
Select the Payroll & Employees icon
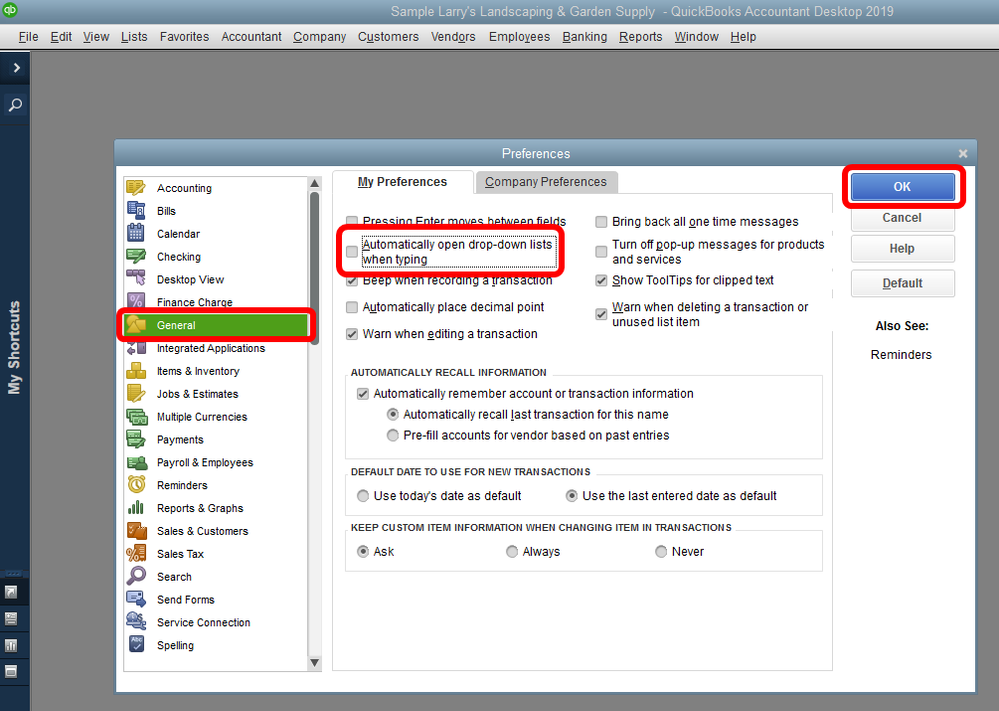point(136,463)
